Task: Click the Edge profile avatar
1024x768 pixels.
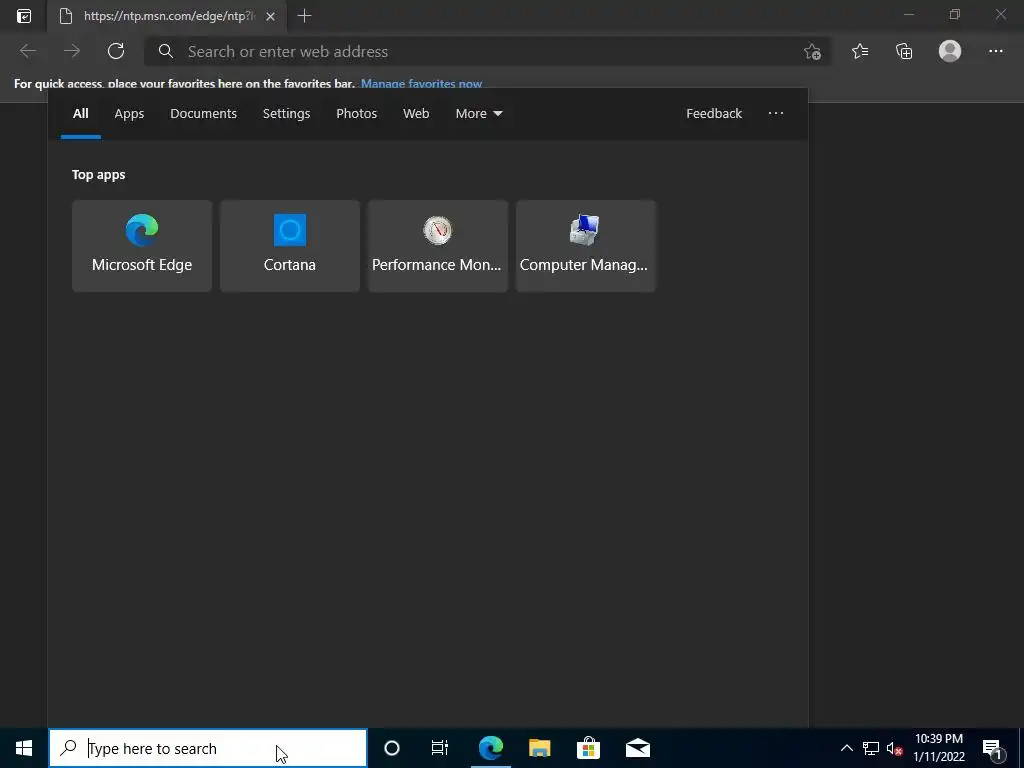Action: pyautogui.click(x=950, y=51)
